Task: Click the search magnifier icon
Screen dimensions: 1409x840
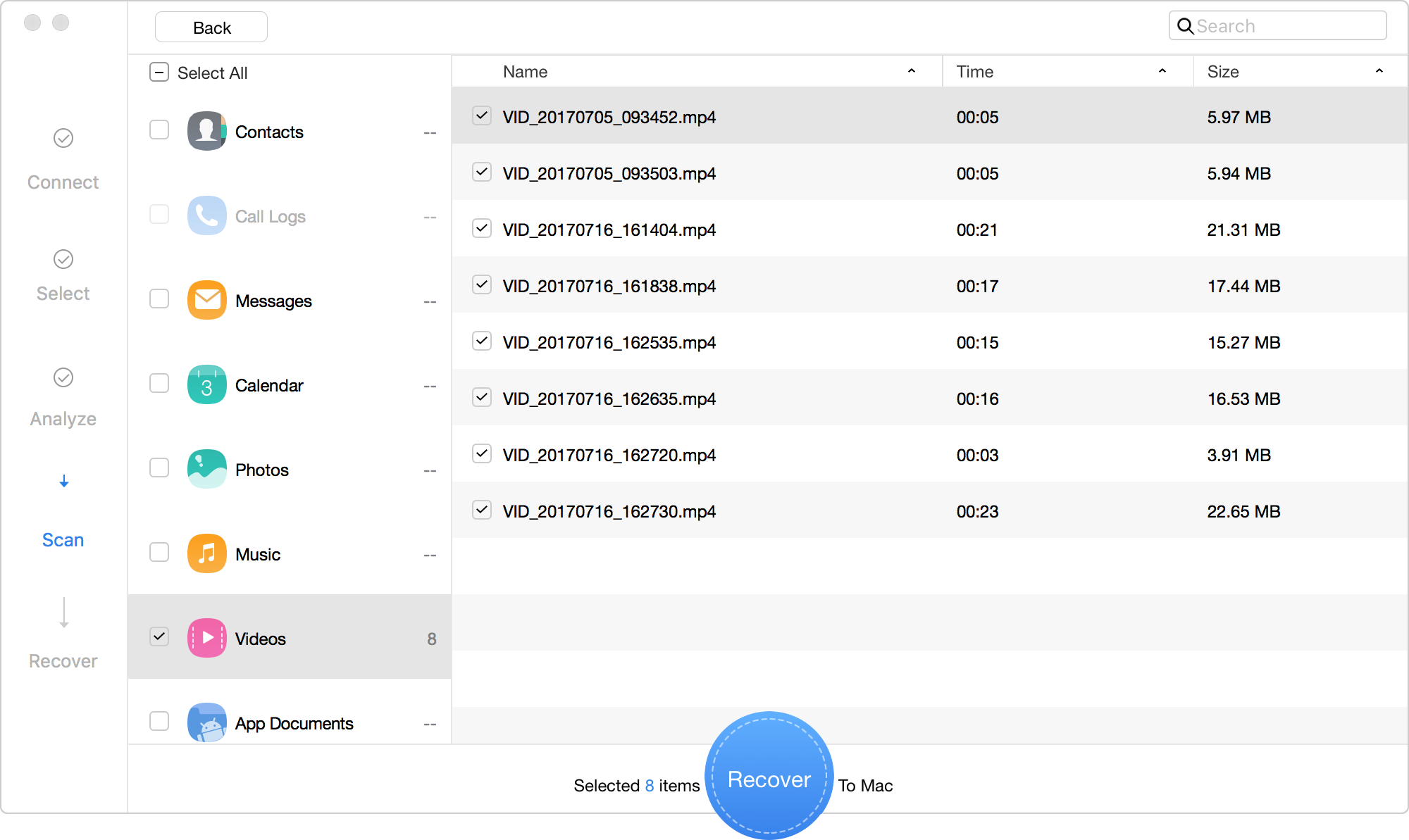Action: (x=1185, y=26)
